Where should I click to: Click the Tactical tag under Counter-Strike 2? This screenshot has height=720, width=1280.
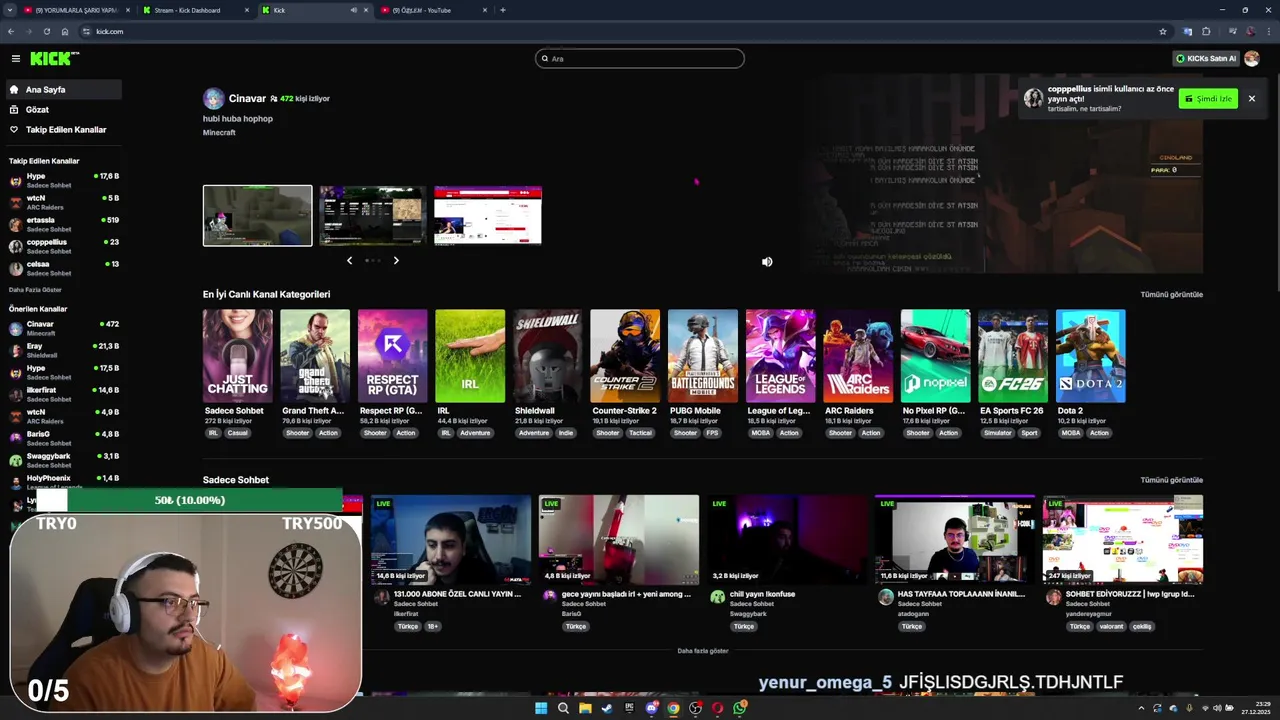[x=640, y=433]
